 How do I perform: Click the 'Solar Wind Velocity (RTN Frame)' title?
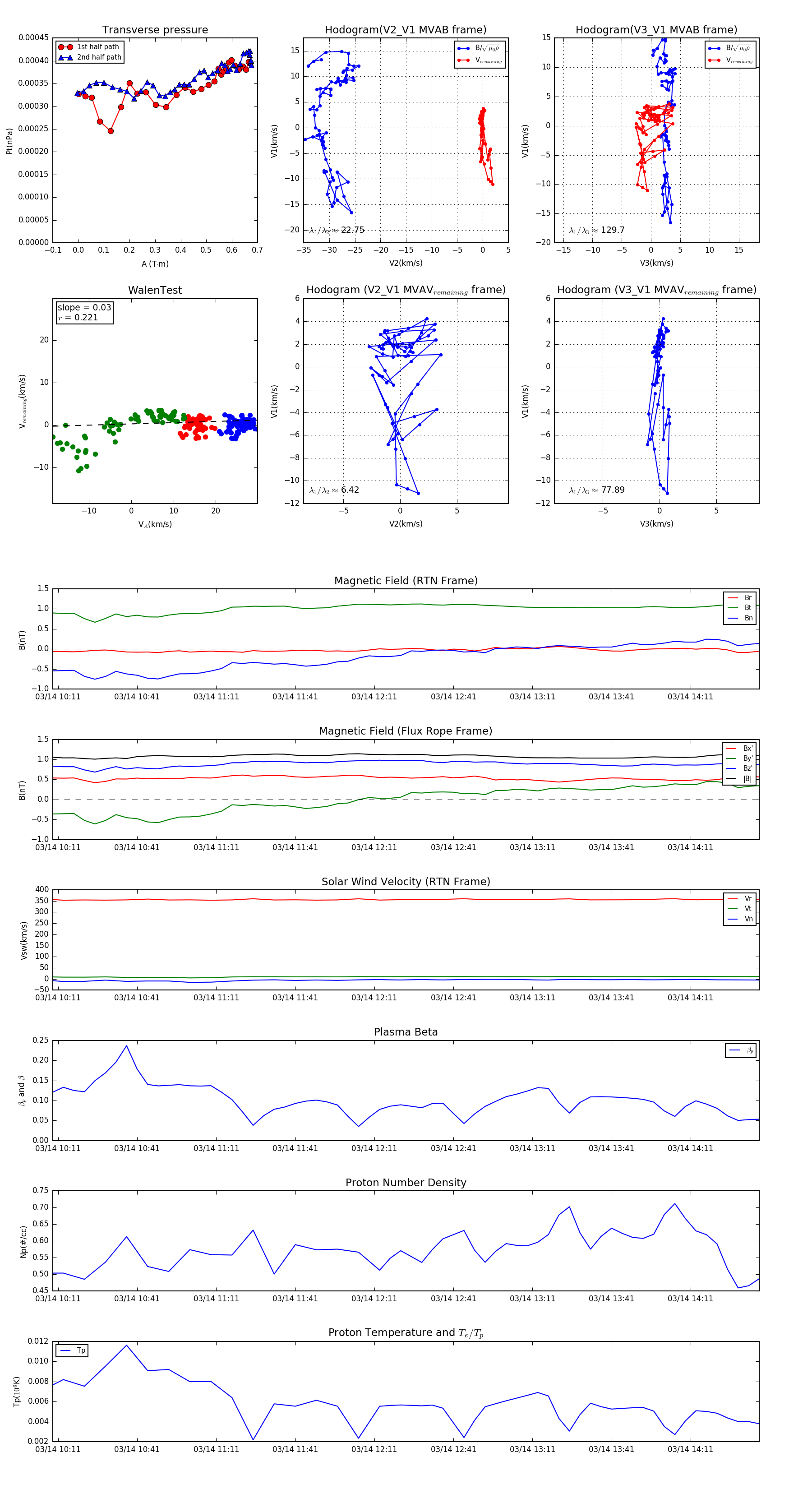406,882
